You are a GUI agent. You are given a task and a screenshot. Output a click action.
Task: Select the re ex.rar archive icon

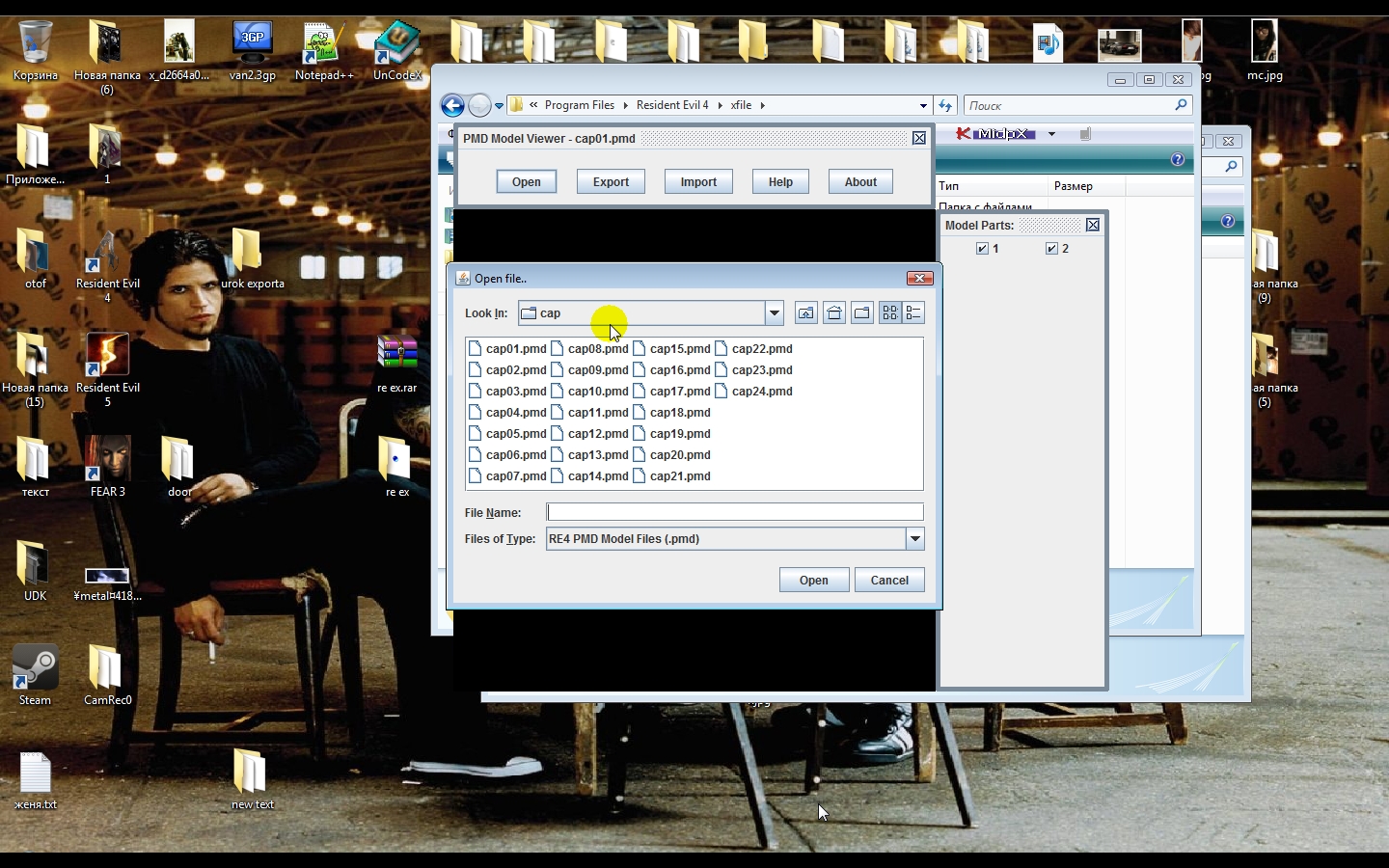(397, 363)
